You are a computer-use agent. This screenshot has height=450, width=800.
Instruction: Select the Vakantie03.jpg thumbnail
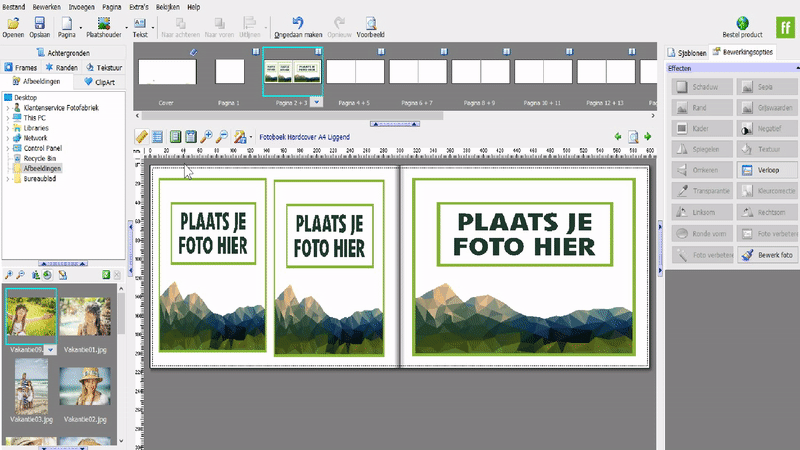[x=32, y=386]
